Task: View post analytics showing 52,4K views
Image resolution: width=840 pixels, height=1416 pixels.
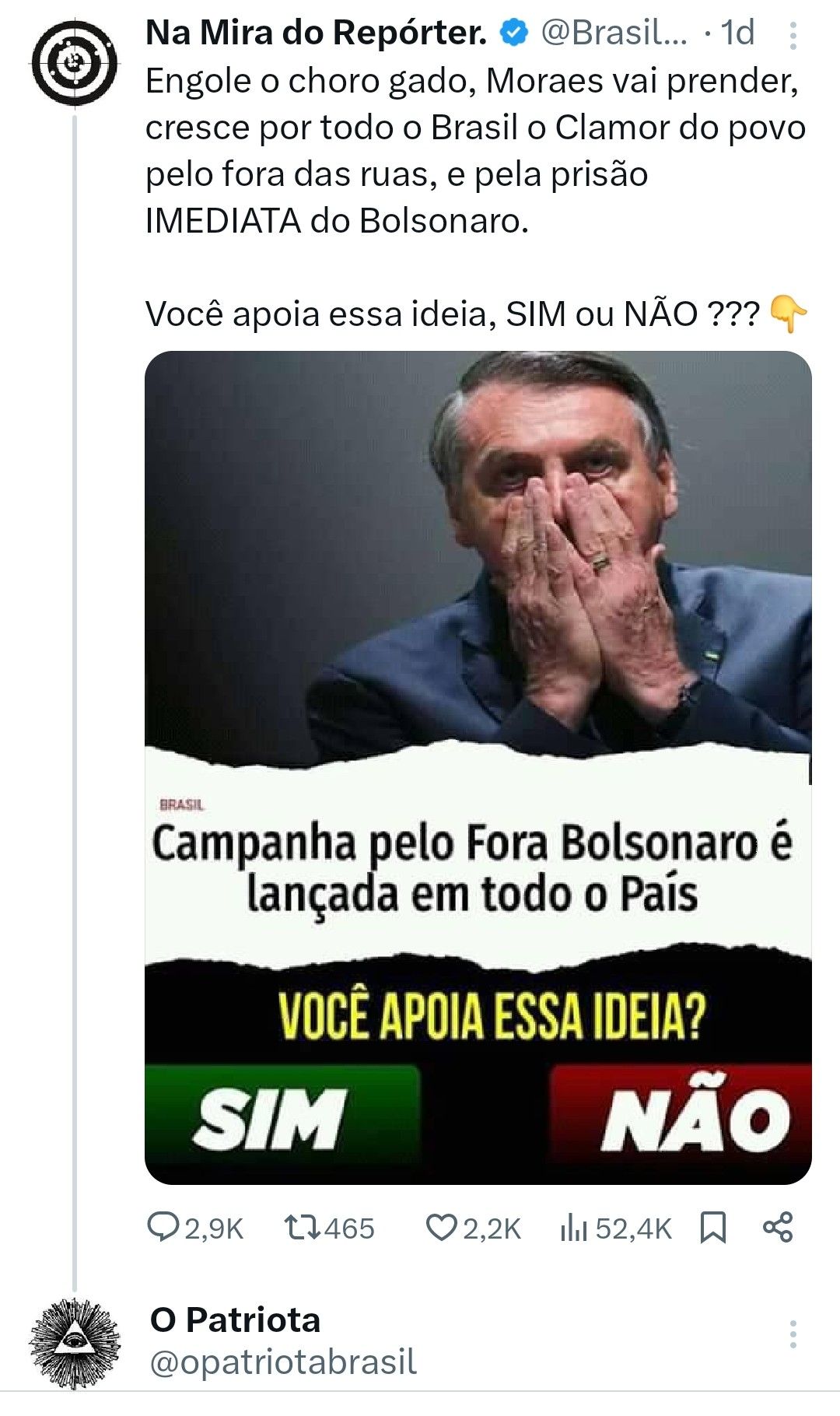Action: (616, 1228)
